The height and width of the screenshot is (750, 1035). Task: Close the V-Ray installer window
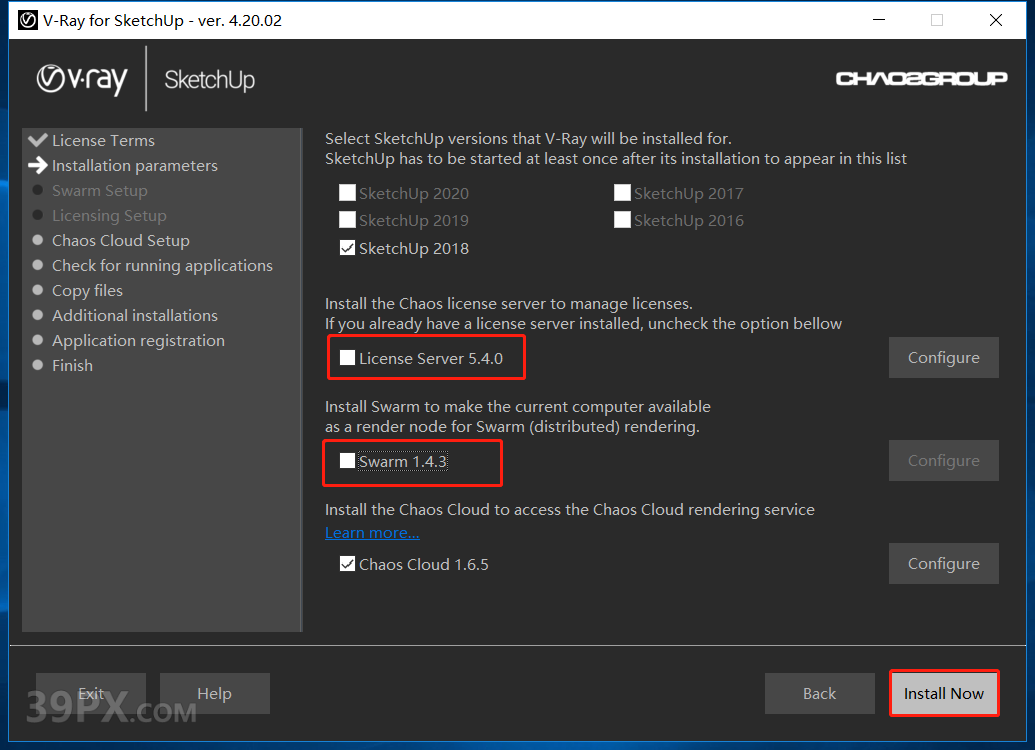tap(996, 20)
